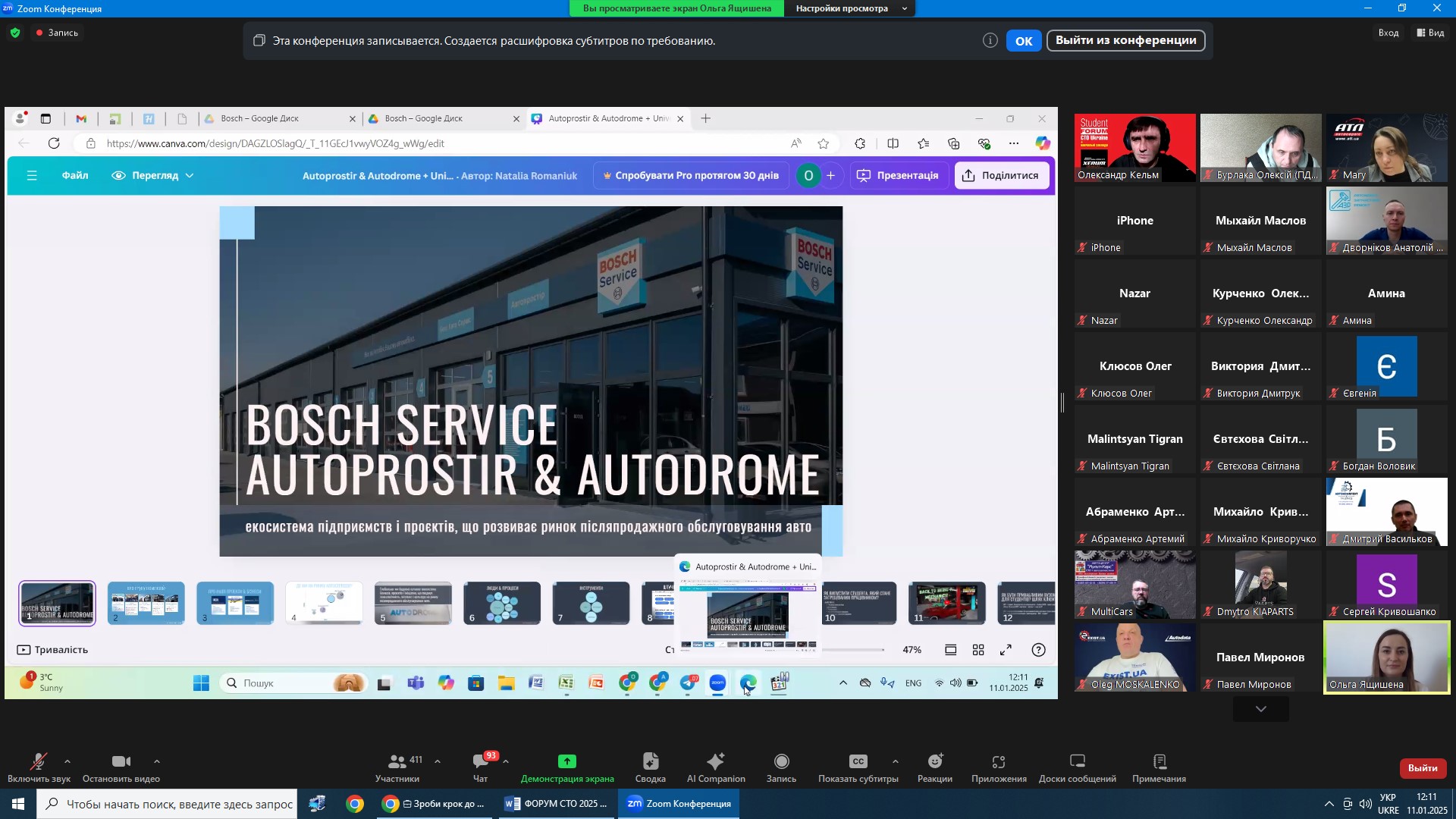The width and height of the screenshot is (1456, 819).
Task: Expand chat options arrow next to Чат
Action: click(x=506, y=761)
